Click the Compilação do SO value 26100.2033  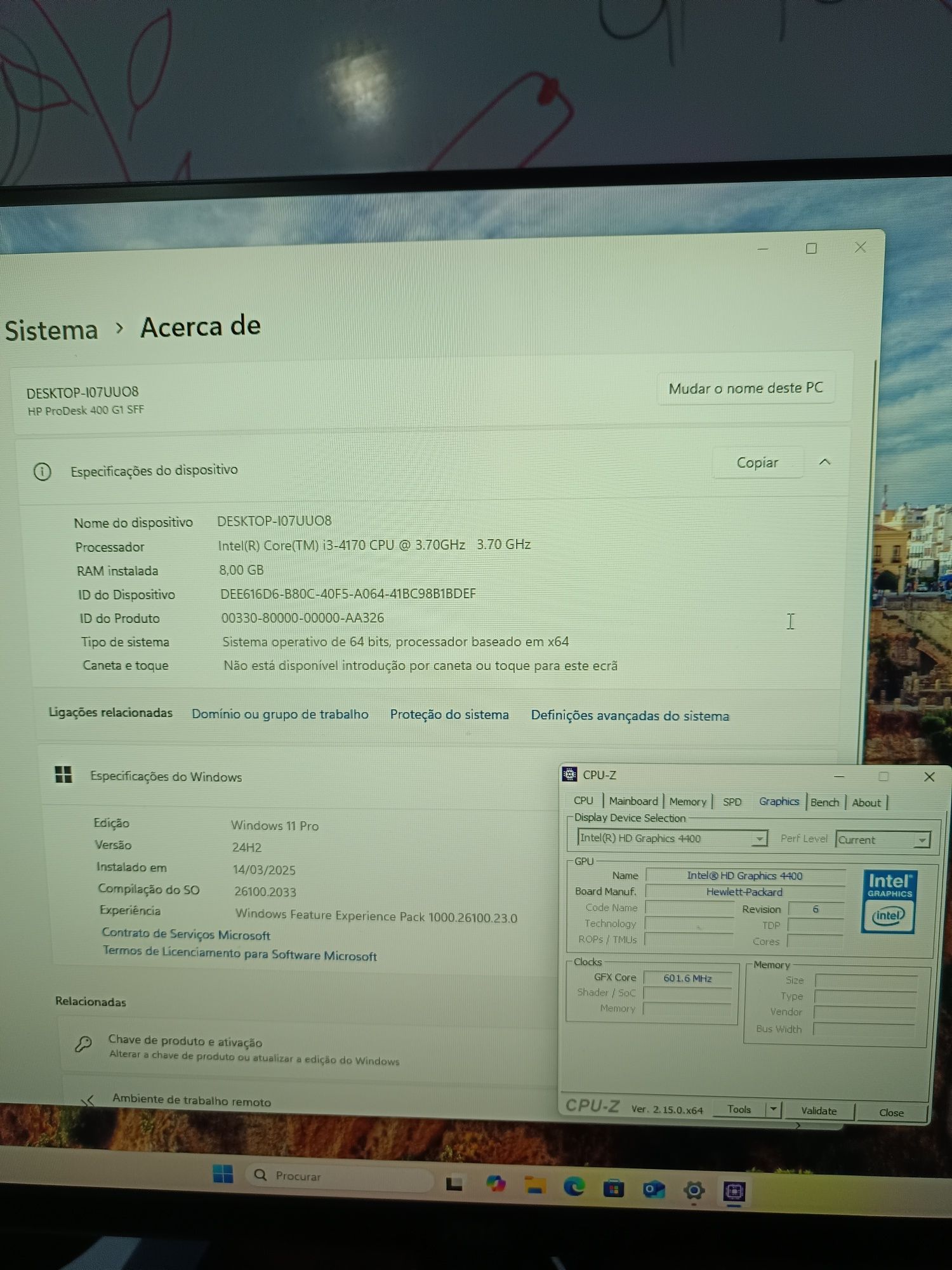pyautogui.click(x=265, y=892)
